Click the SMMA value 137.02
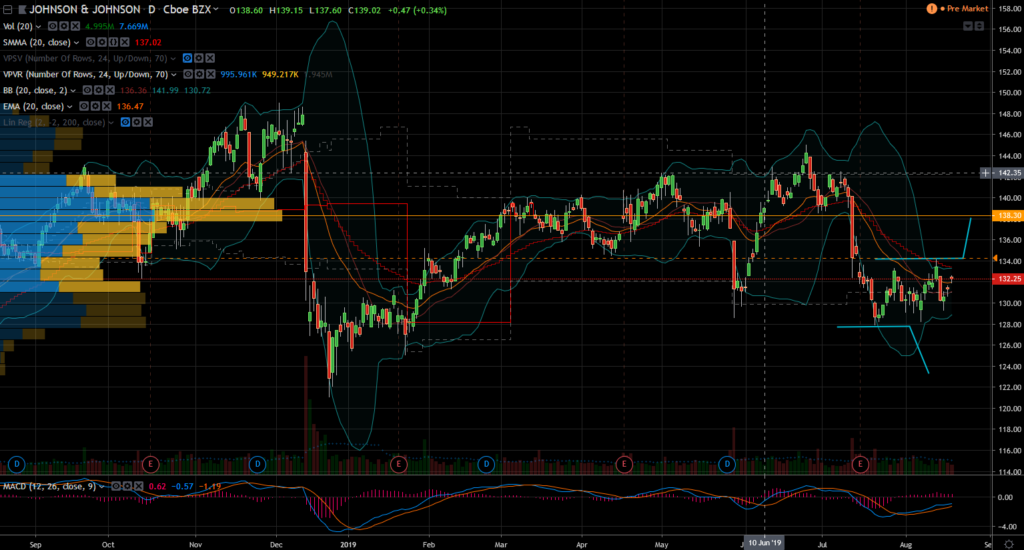Viewport: 1024px width, 550px height. 148,42
